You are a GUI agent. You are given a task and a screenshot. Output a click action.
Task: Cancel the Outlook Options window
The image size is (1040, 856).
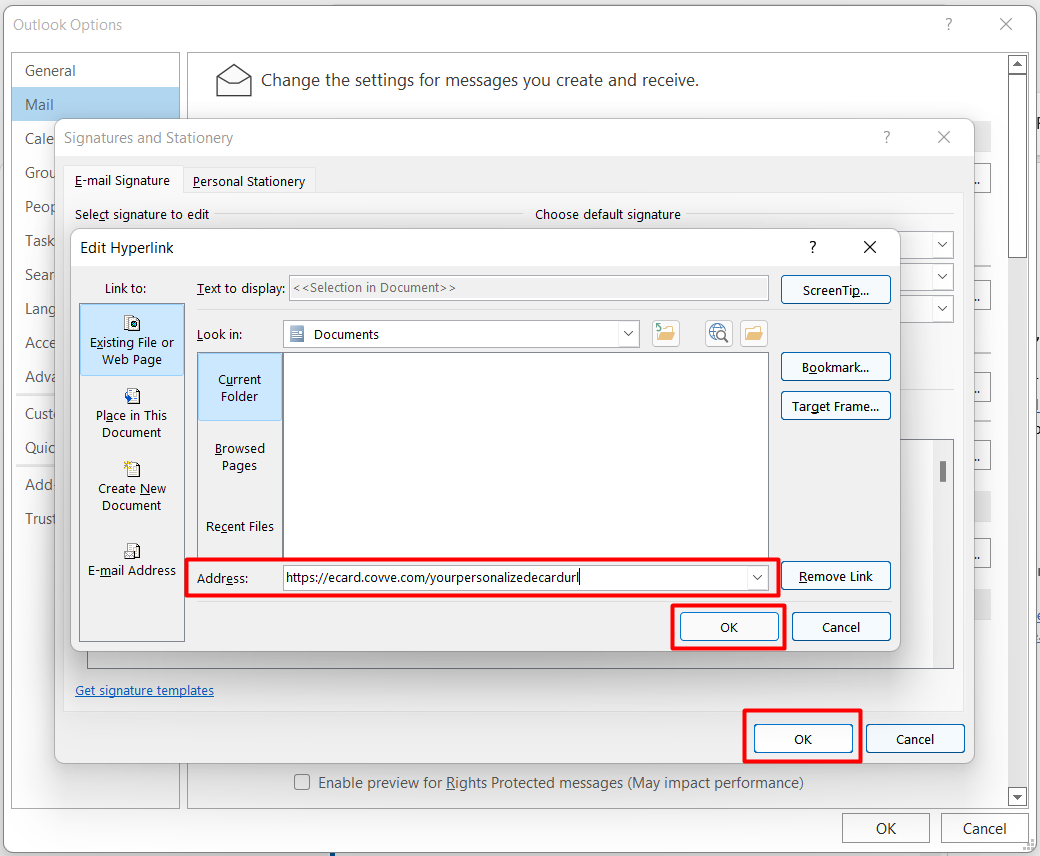point(984,828)
